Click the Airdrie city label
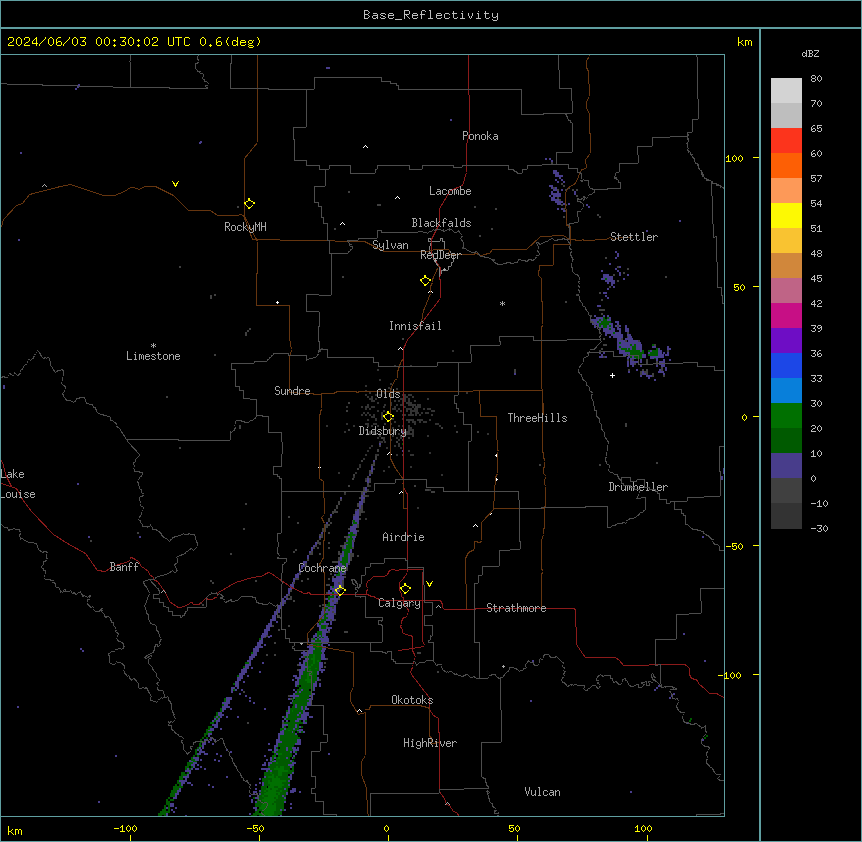This screenshot has height=842, width=862. (x=404, y=537)
